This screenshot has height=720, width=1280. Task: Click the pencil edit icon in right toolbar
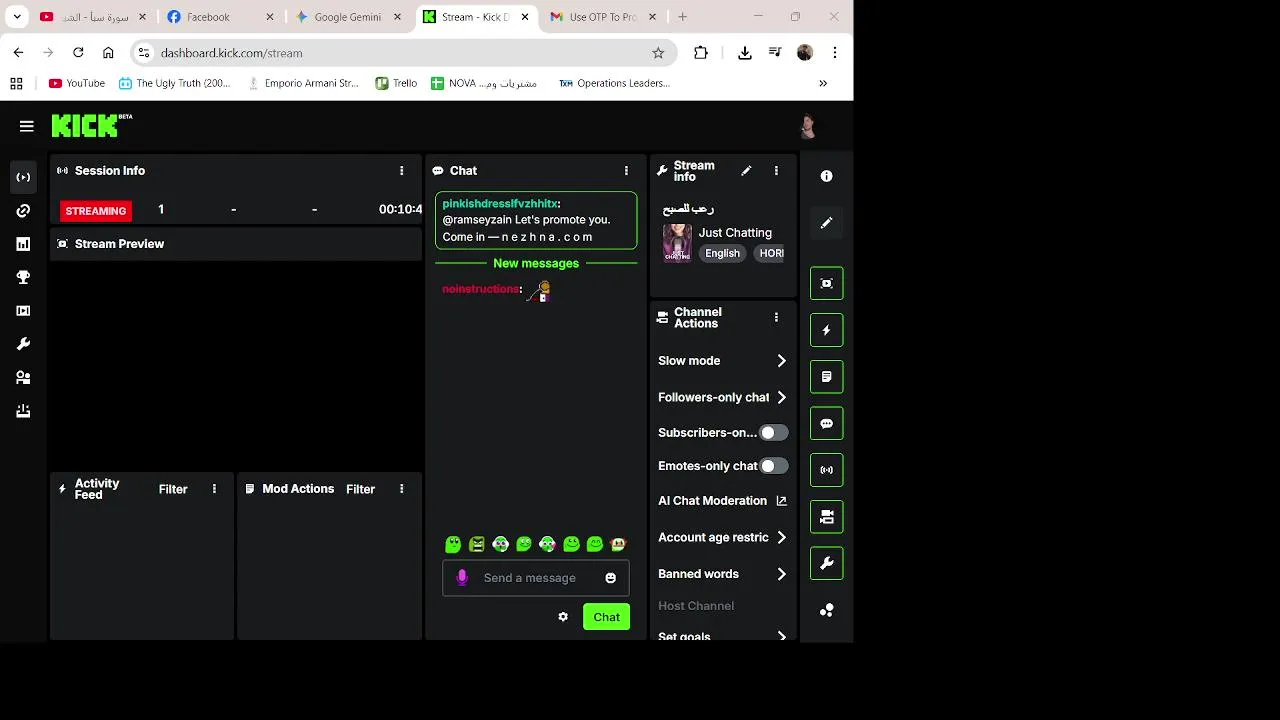click(826, 223)
